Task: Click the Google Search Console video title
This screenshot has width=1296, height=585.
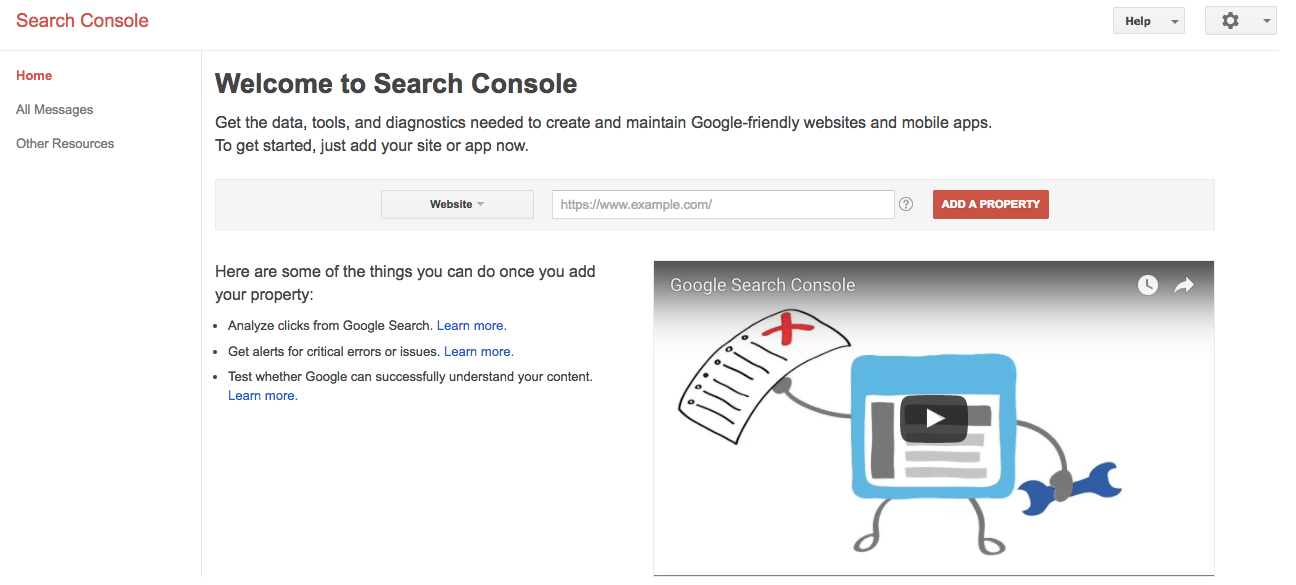Action: coord(763,285)
